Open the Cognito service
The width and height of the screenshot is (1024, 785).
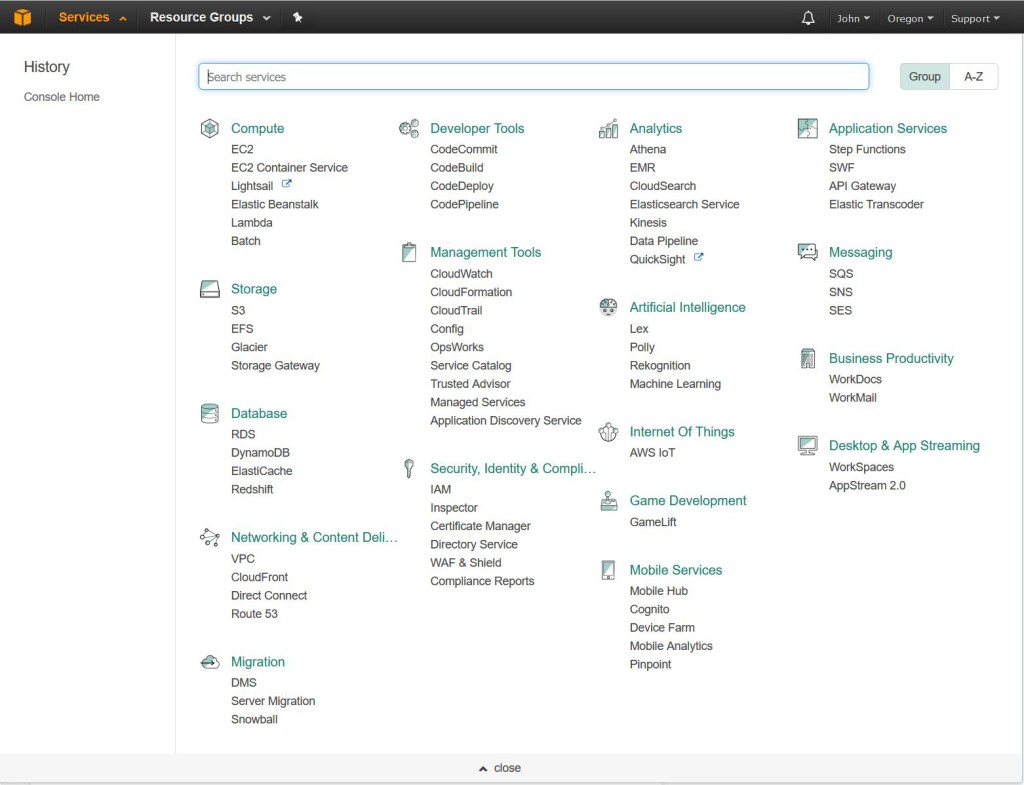pyautogui.click(x=649, y=609)
